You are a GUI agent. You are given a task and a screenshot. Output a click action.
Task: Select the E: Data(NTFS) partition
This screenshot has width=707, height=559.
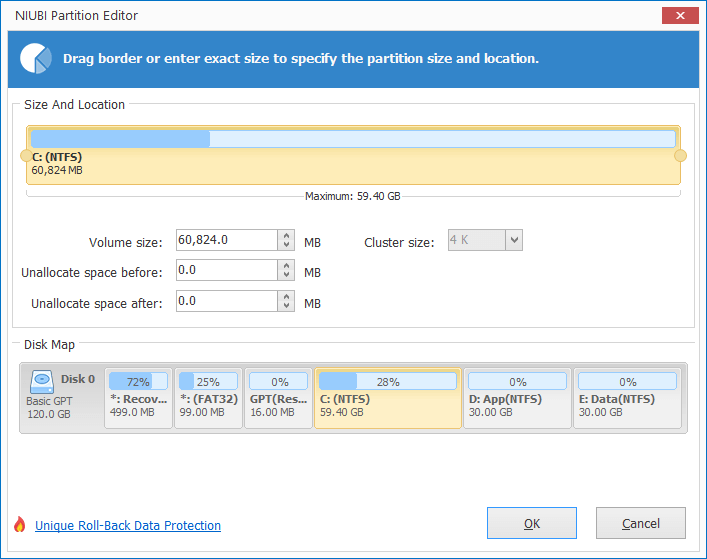(x=627, y=398)
